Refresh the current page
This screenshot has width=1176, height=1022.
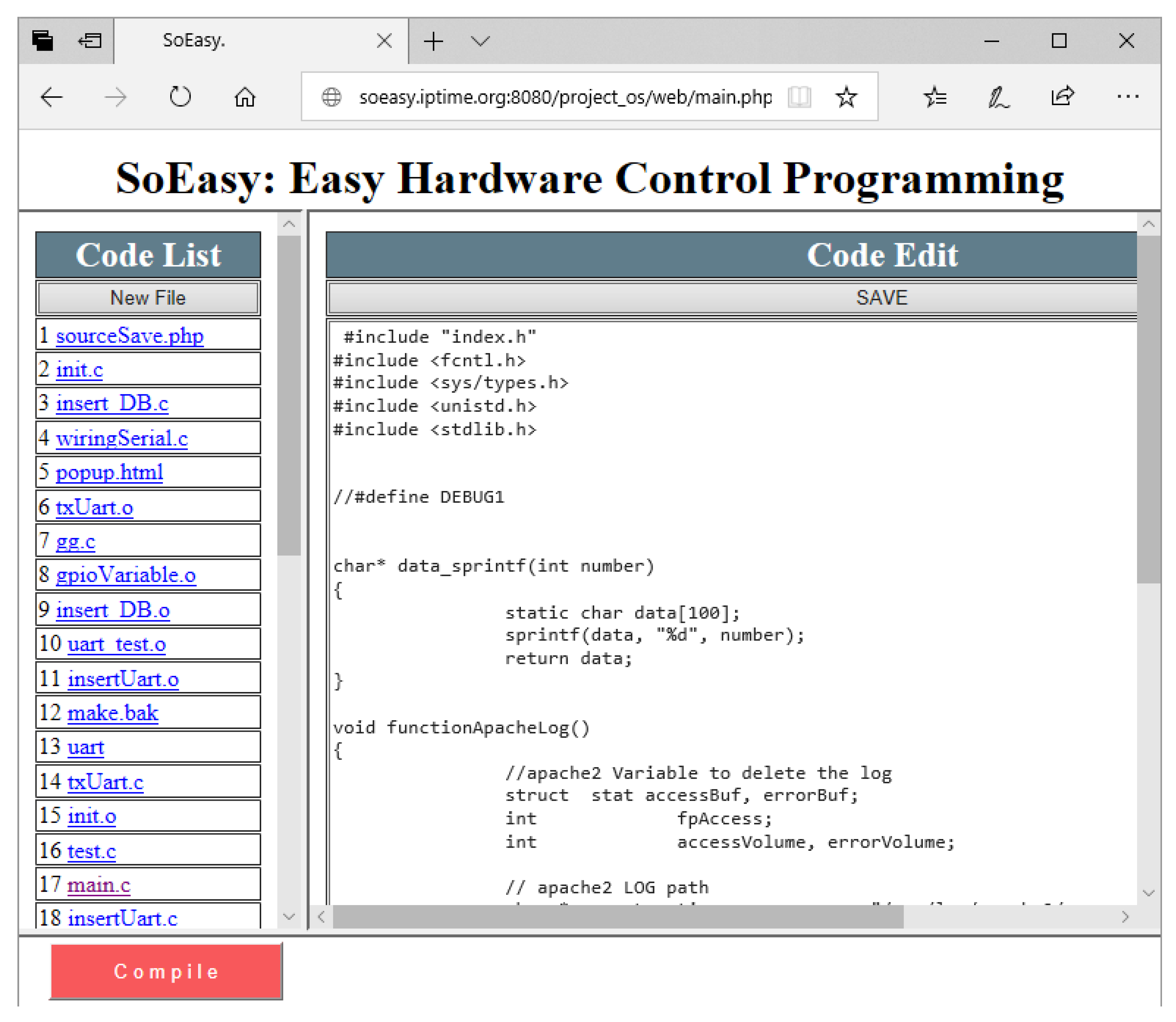click(180, 97)
